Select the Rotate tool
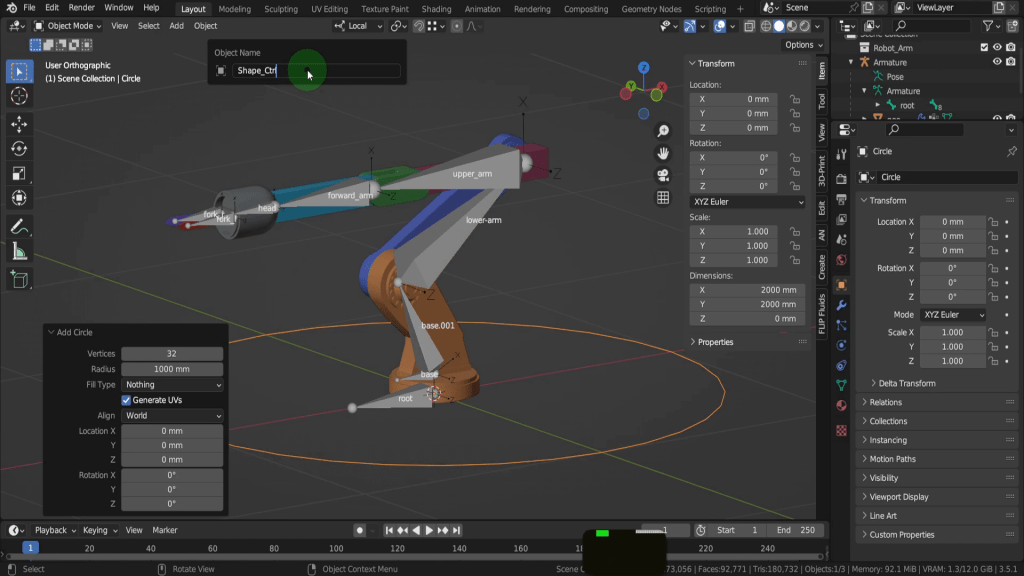Viewport: 1024px width, 576px height. coord(19,148)
